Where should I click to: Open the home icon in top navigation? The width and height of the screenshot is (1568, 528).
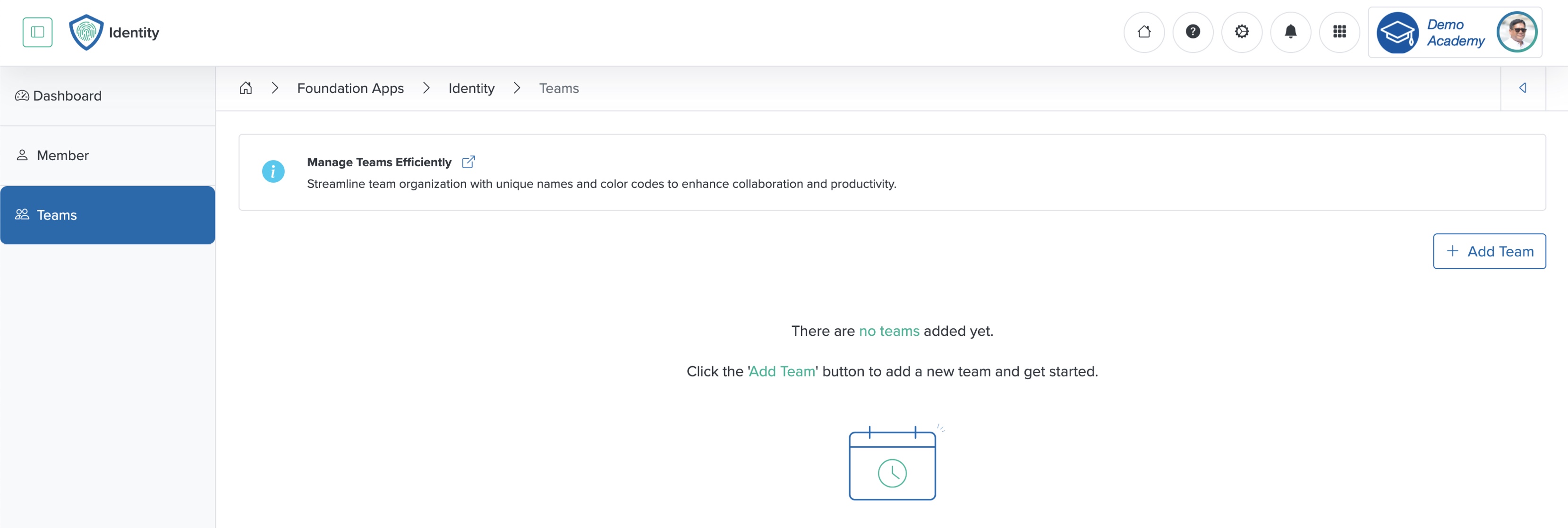pos(1144,32)
